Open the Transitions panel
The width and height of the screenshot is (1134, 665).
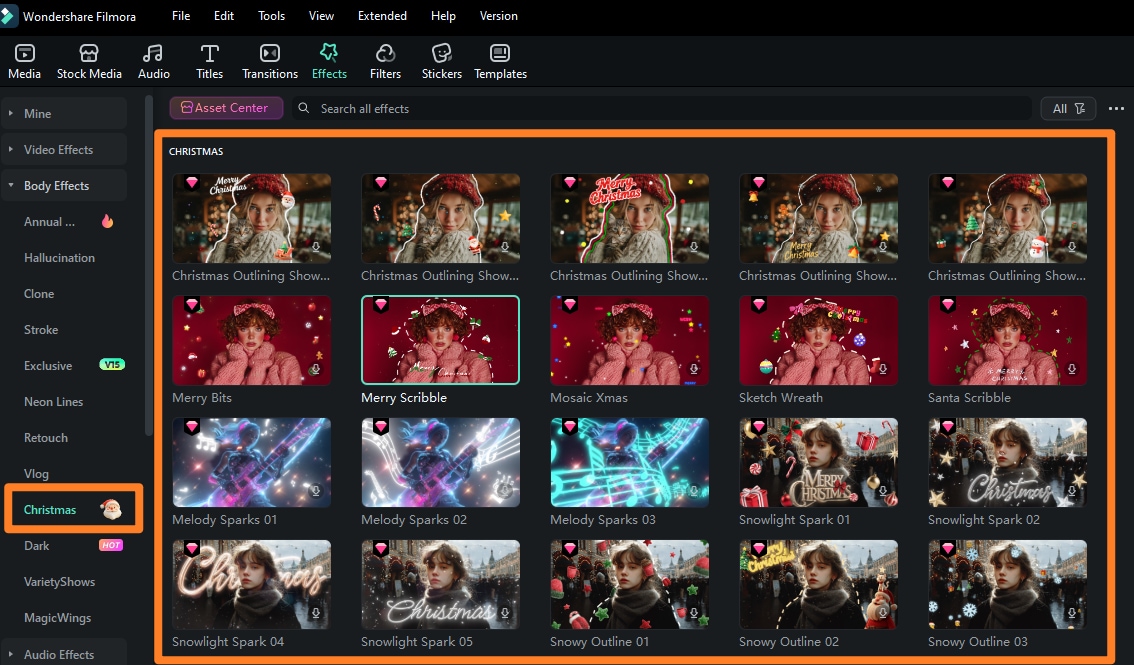point(270,61)
